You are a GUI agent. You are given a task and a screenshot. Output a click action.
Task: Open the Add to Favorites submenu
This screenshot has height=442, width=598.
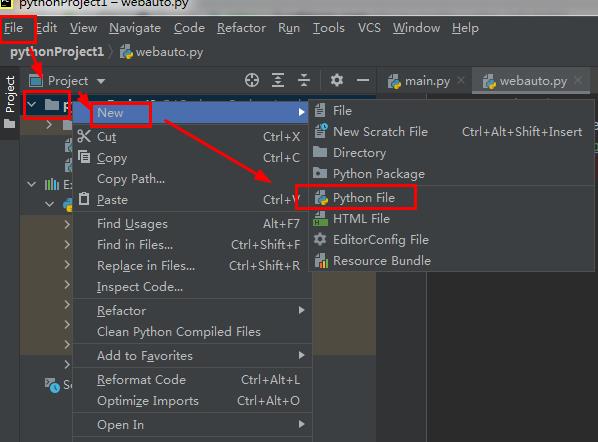(x=191, y=356)
